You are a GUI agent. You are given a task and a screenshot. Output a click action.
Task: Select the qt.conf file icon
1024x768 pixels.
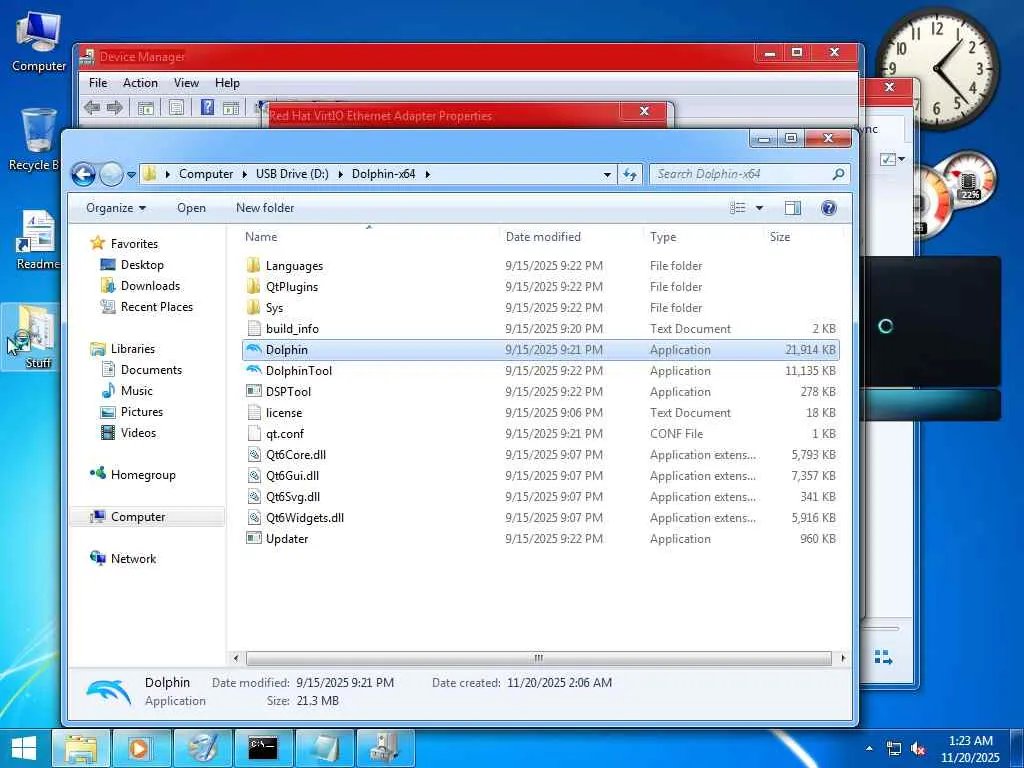253,434
